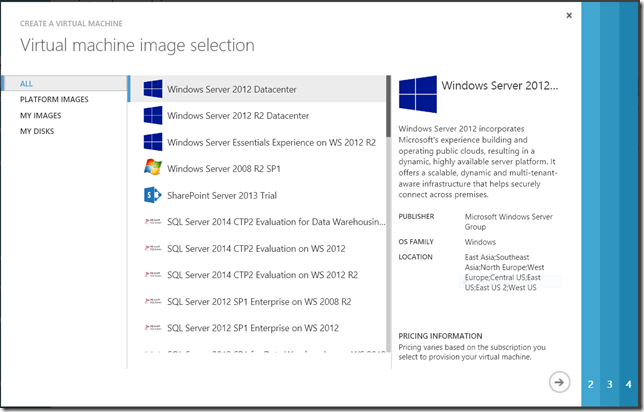The height and width of the screenshot is (412, 644).
Task: Click the LOCATION label
Action: (x=415, y=257)
